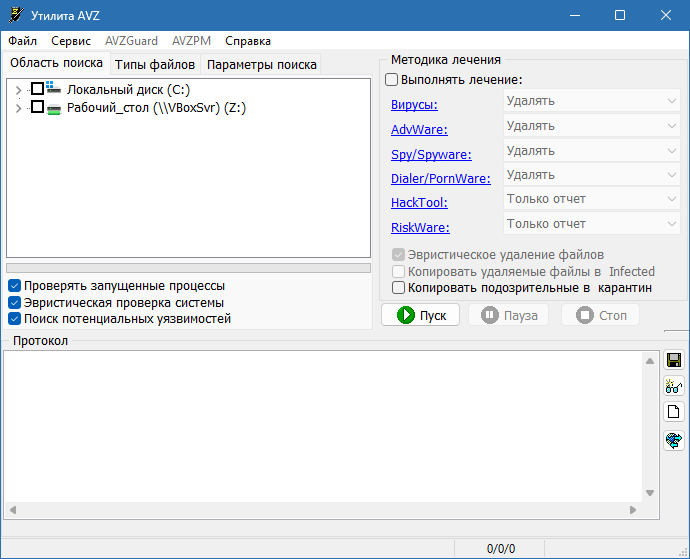Open the AVZGuard menu
This screenshot has width=690, height=559.
tap(131, 41)
